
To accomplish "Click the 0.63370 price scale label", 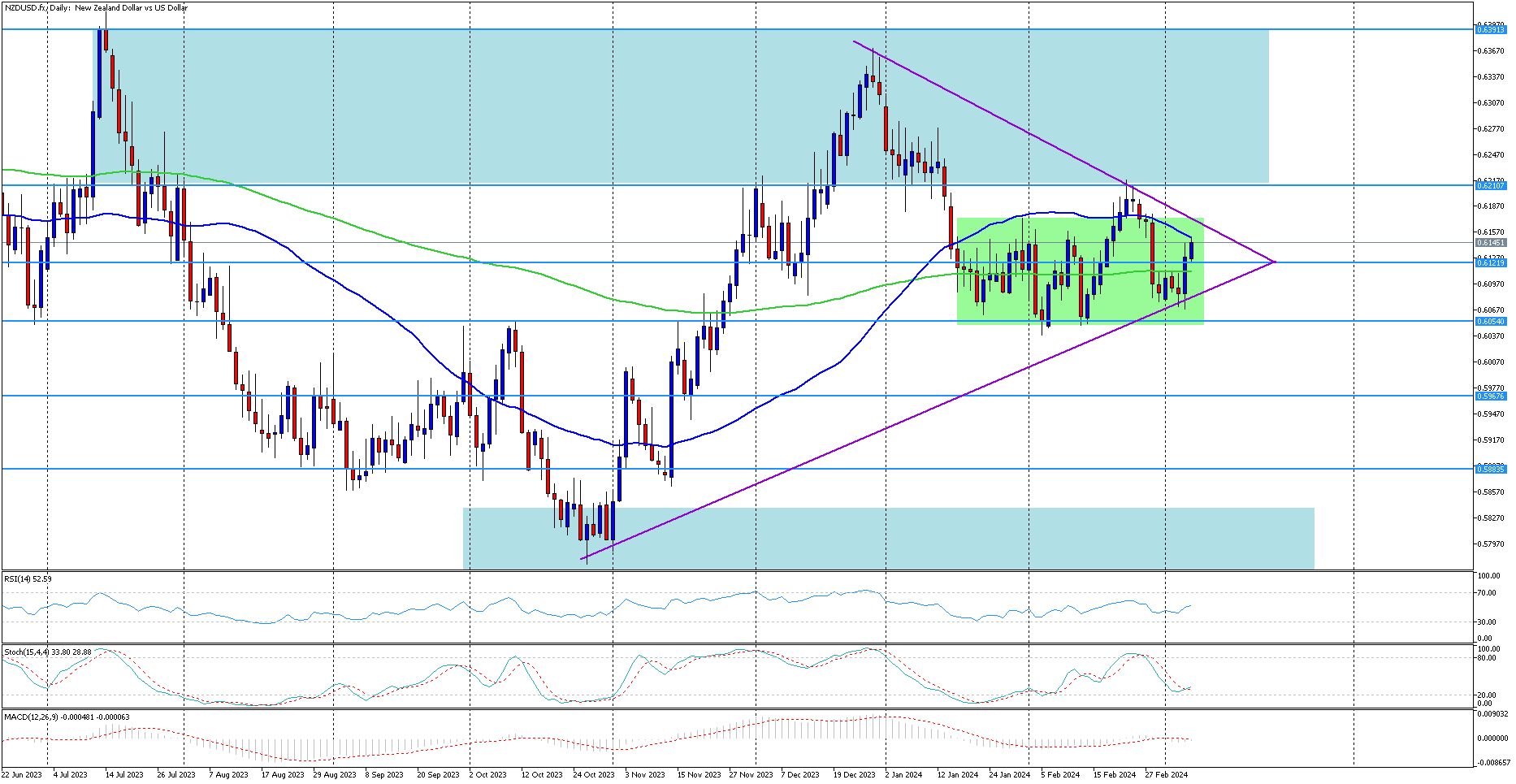I will 1491,77.
